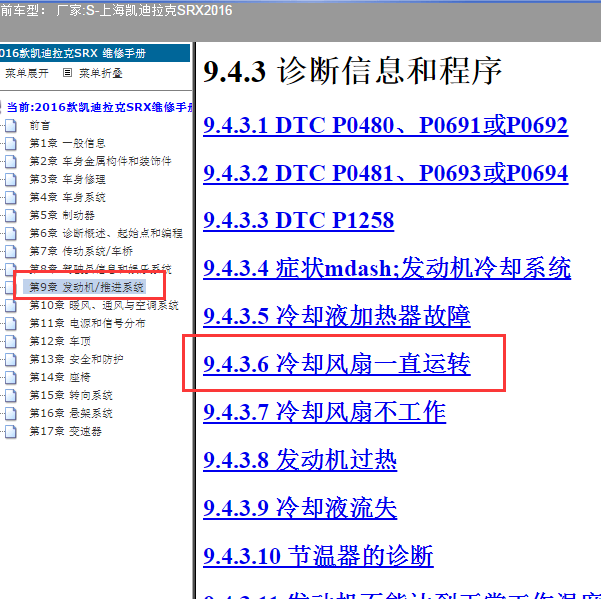Open link 9.4.3.6 冷却风扇一直运转
Screen dimensions: 601x599
pyautogui.click(x=337, y=364)
